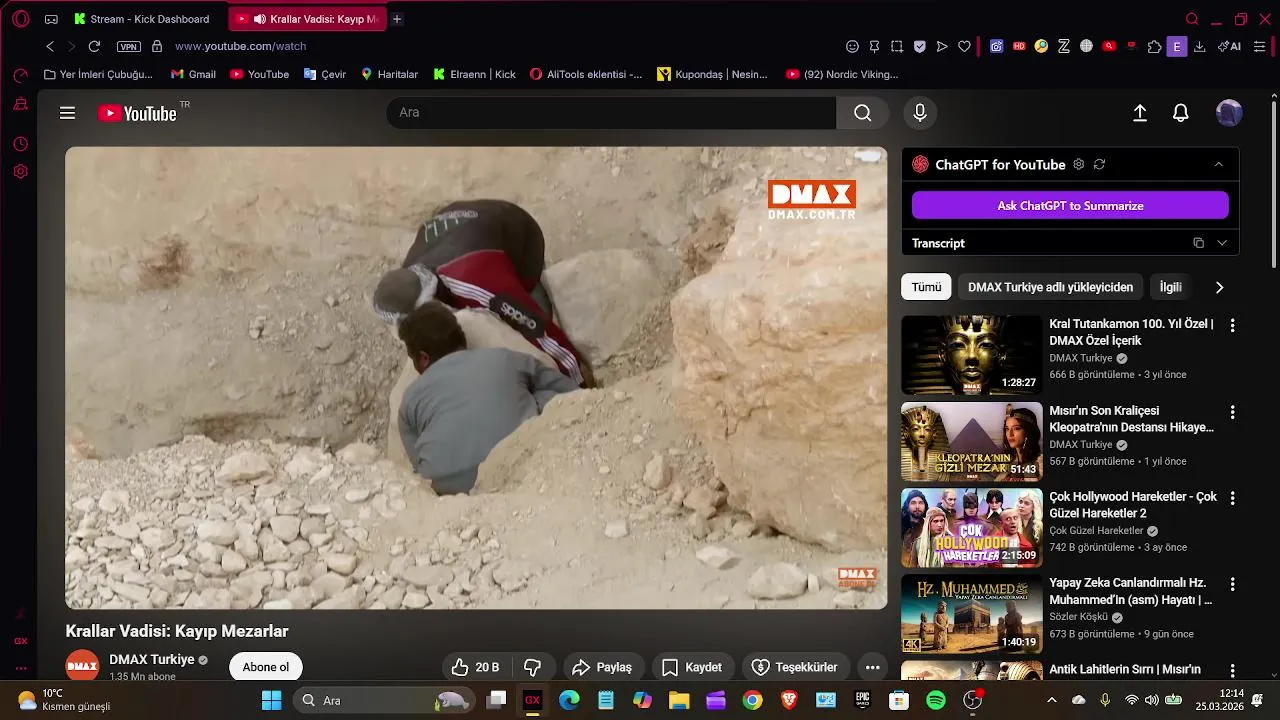The width and height of the screenshot is (1280, 720).
Task: Select the Krallar Vadisi browser tab
Action: tap(307, 19)
